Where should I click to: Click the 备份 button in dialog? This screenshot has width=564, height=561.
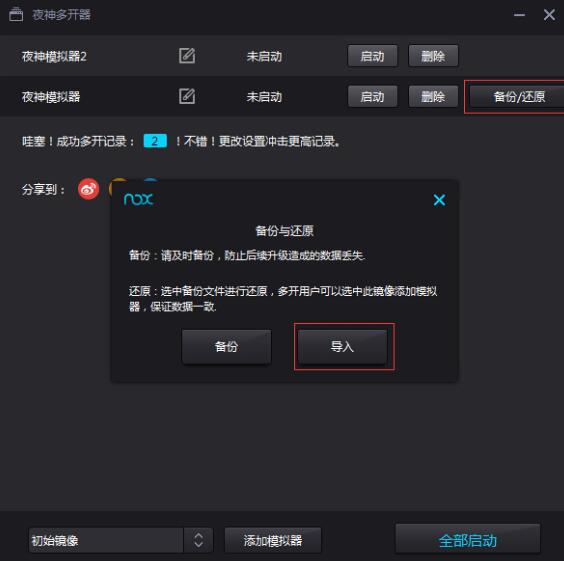click(x=227, y=347)
